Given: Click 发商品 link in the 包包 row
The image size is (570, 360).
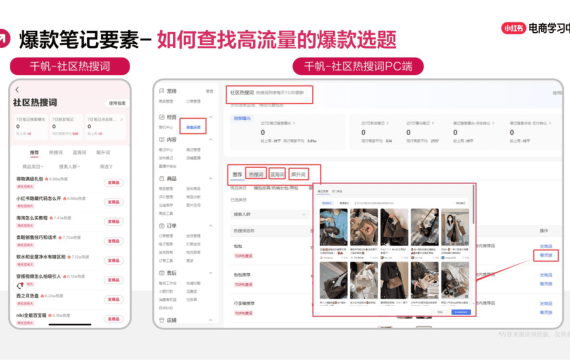Looking at the screenshot, I should (546, 246).
